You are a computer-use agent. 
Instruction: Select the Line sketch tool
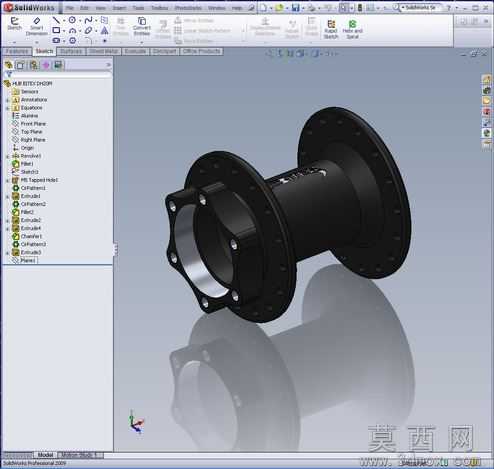pos(56,20)
